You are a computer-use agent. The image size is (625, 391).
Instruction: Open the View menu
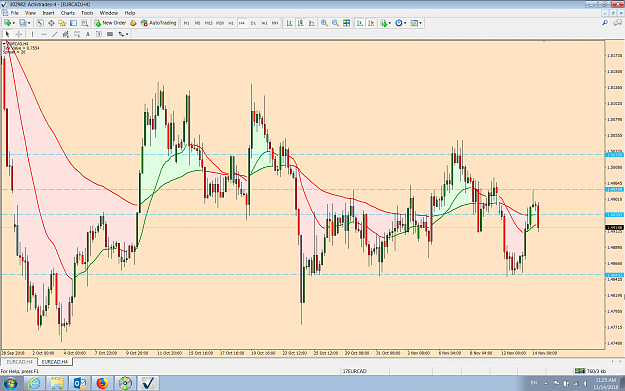pos(30,13)
